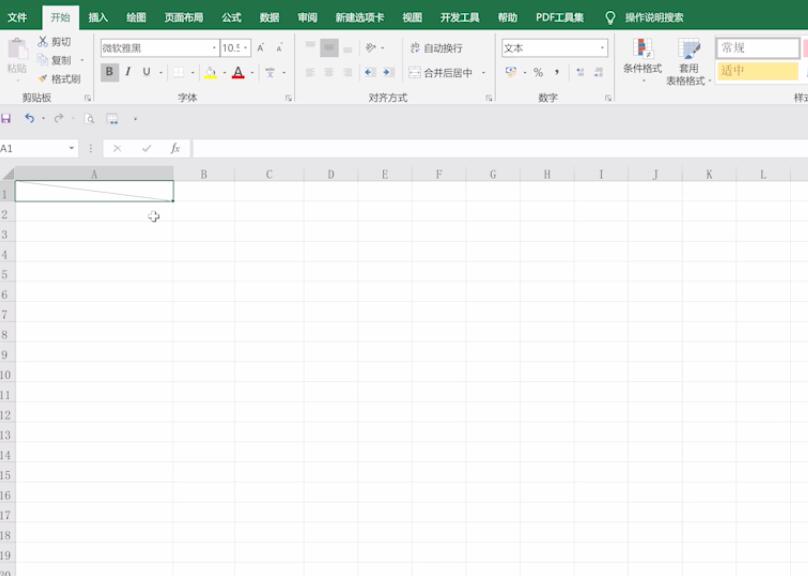This screenshot has height=576, width=808.
Task: Toggle Italic formatting
Action: [x=128, y=72]
